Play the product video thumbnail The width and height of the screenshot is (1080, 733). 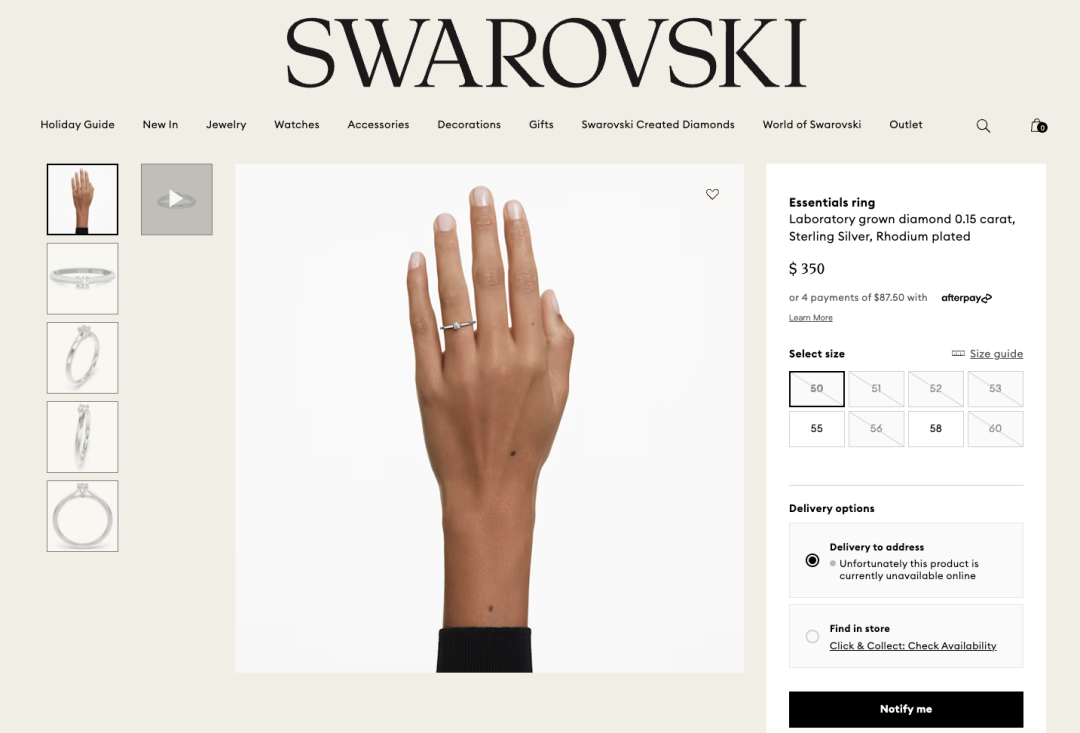(x=177, y=199)
